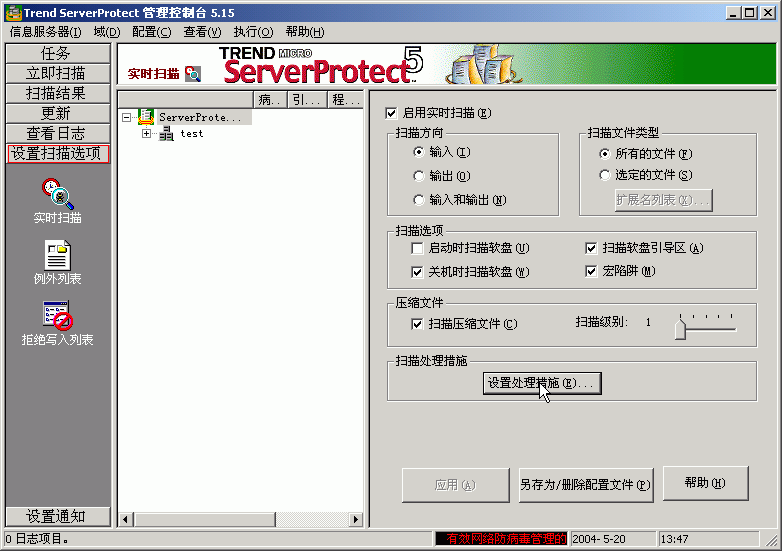Expand the 设置通知 sidebar section
Viewport: 782px width, 551px height.
[x=56, y=516]
